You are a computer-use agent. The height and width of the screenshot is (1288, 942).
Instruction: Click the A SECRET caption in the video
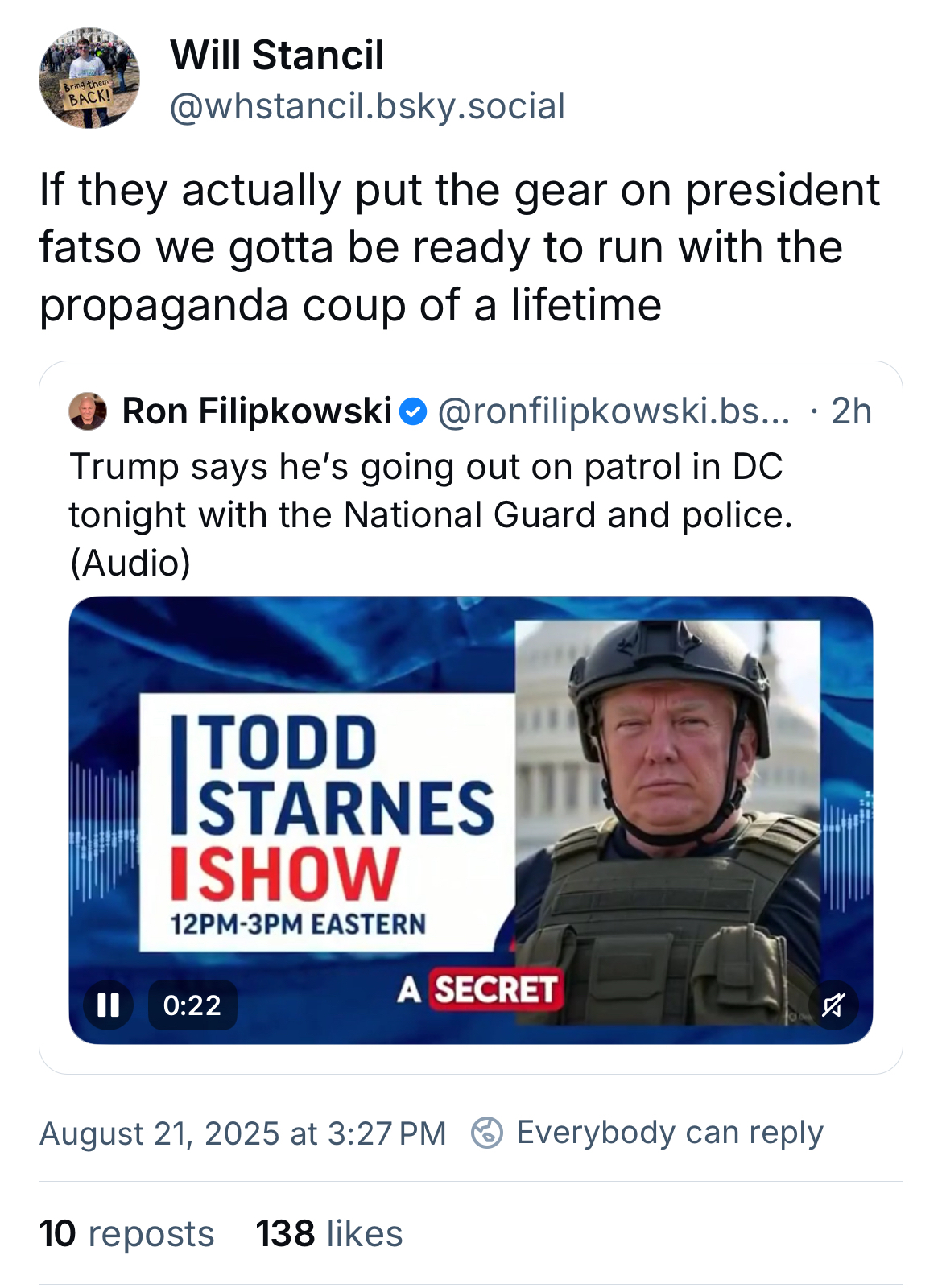pyautogui.click(x=480, y=989)
